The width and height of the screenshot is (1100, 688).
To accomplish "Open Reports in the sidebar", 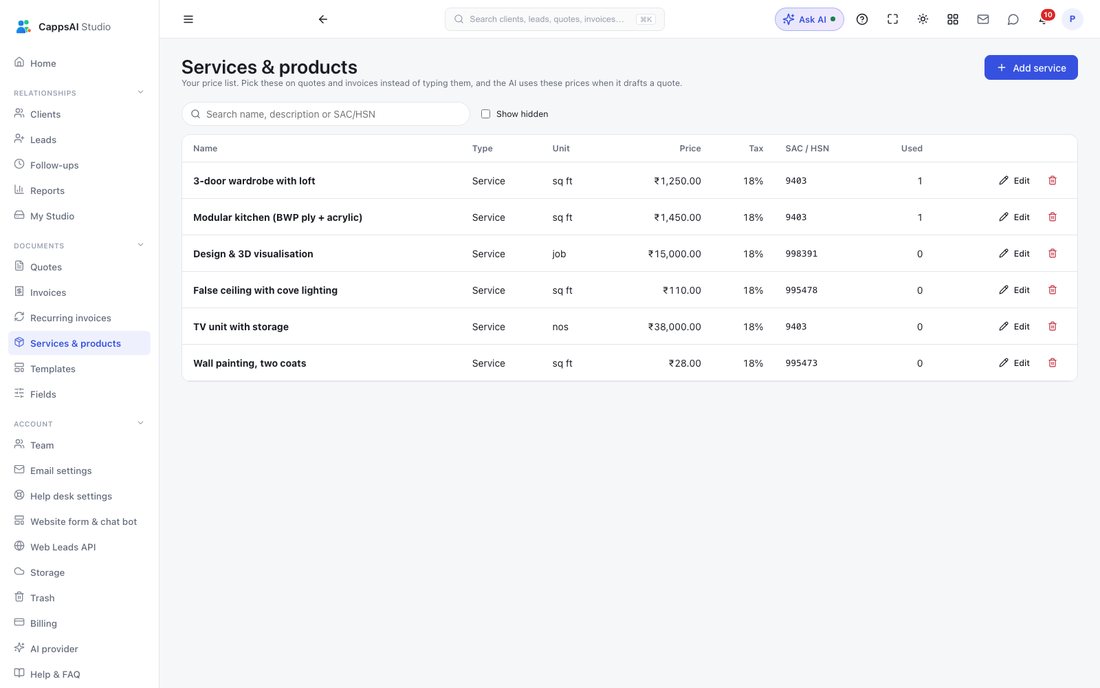I will point(79,191).
